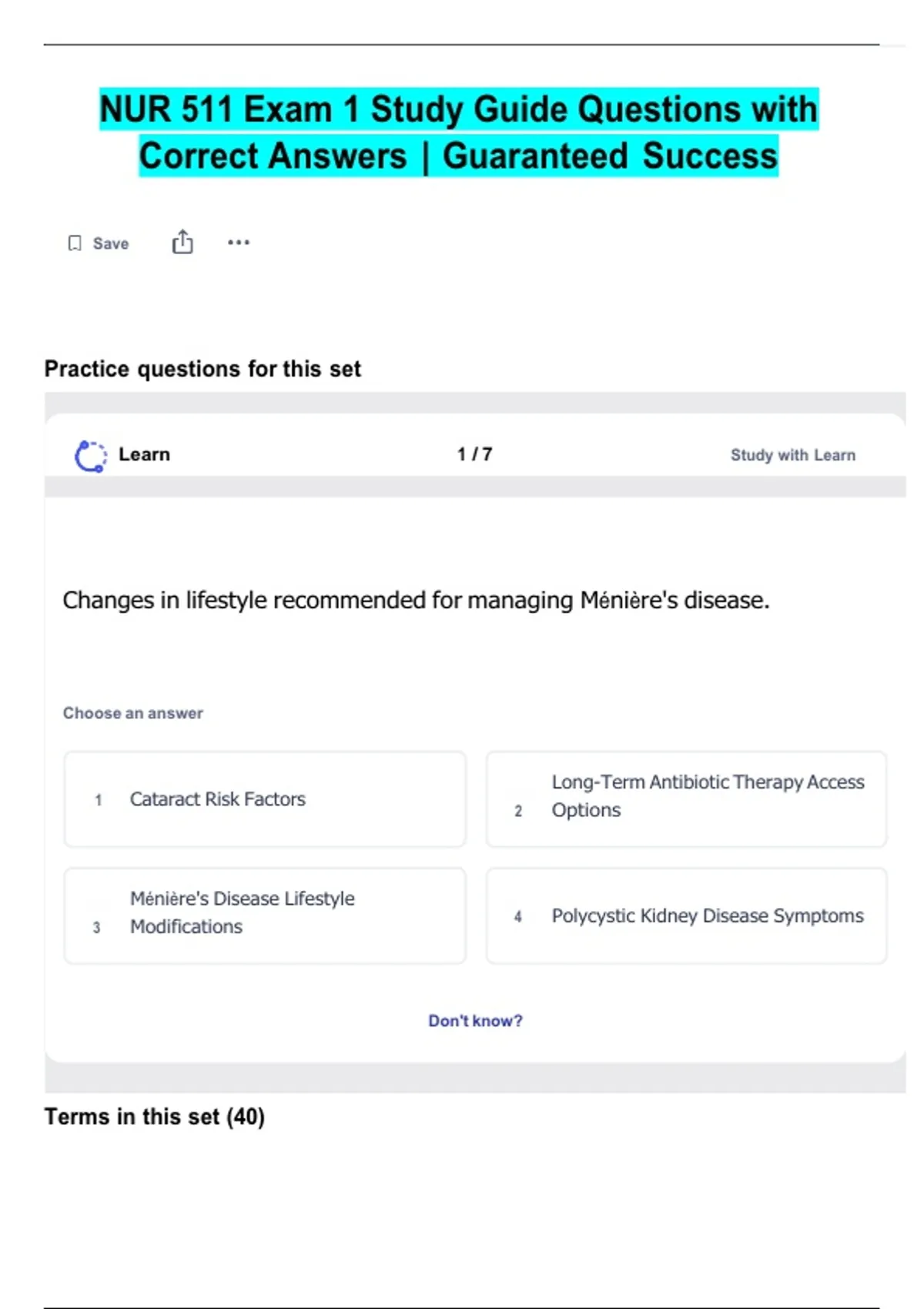924x1309 pixels.
Task: Click the Ménière's disease question text
Action: [x=416, y=600]
